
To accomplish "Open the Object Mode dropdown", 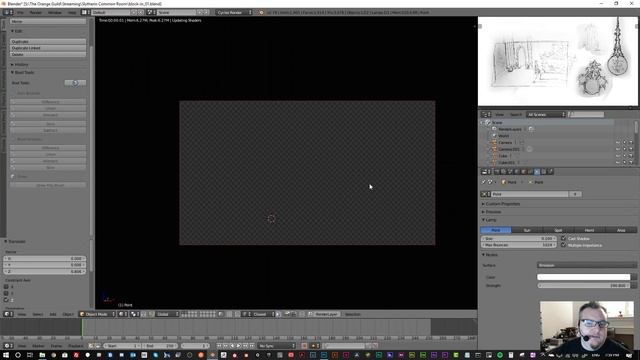I will pyautogui.click(x=97, y=314).
